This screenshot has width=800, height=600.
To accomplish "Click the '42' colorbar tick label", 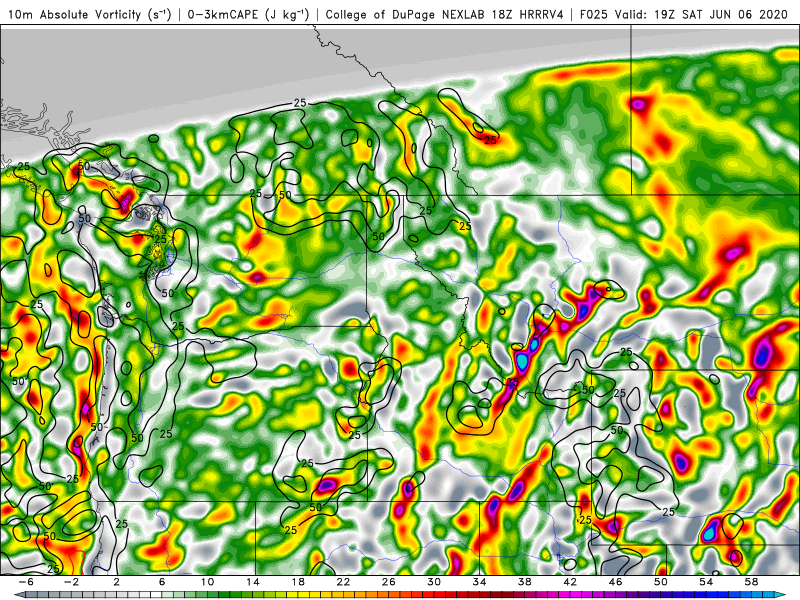I will click(570, 582).
